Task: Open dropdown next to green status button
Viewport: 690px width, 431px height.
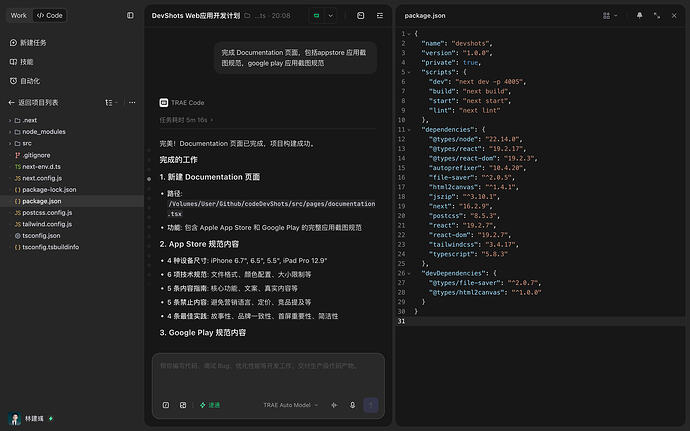Action: coord(330,15)
